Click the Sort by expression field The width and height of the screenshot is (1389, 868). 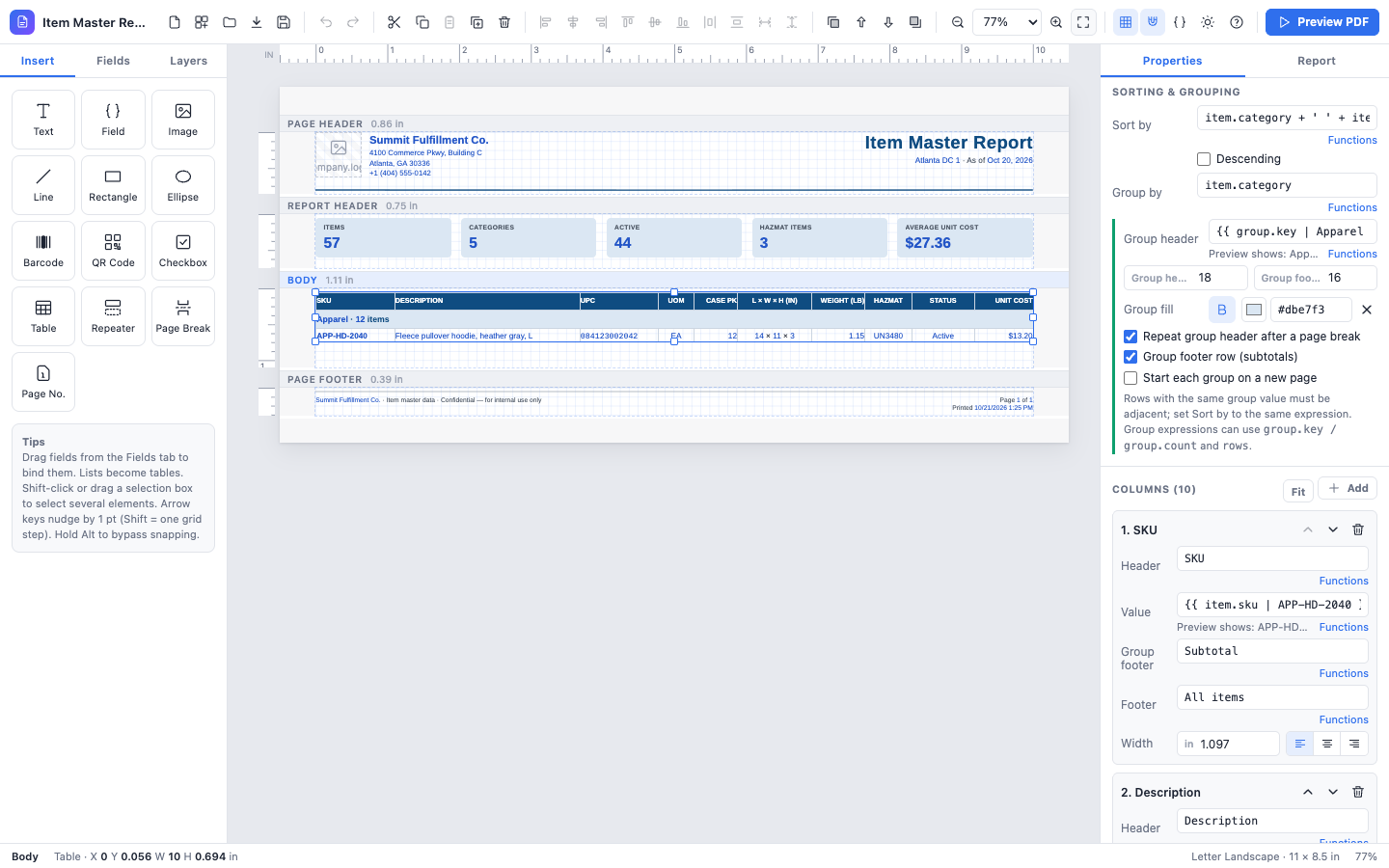coord(1287,118)
